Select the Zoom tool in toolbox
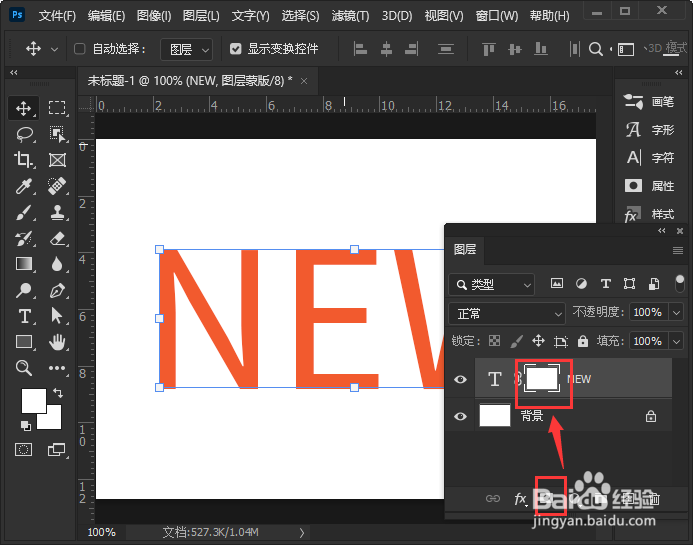The width and height of the screenshot is (693, 545). click(23, 368)
